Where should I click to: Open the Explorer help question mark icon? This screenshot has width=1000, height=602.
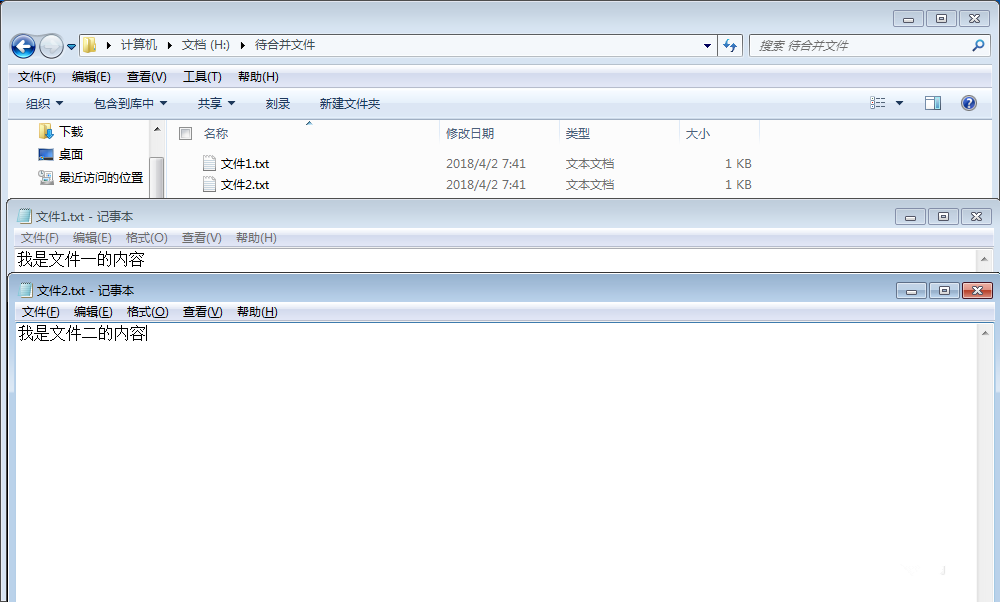point(969,103)
